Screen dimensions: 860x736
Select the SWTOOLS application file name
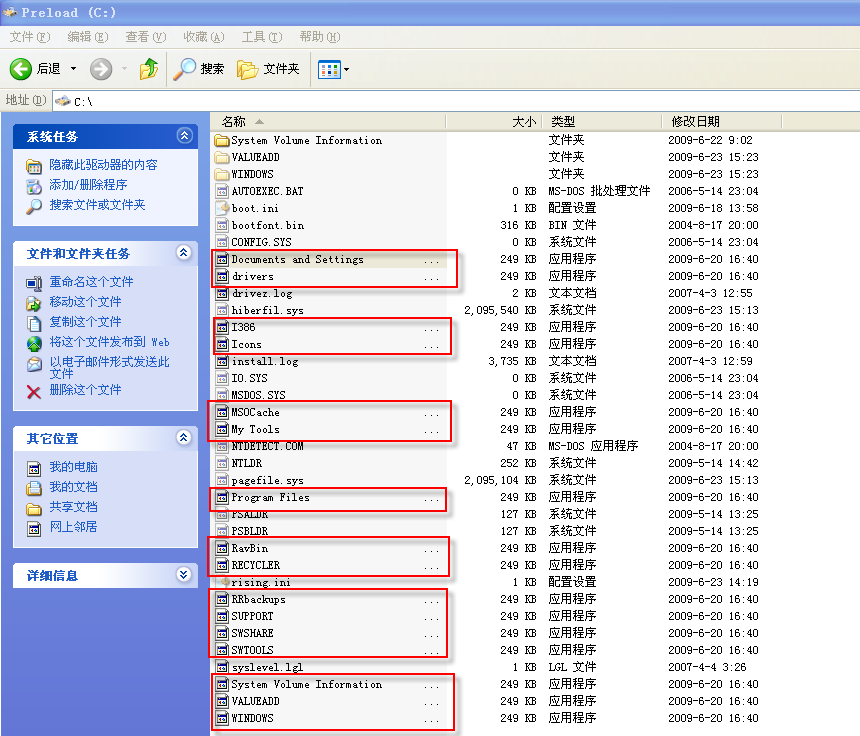pyautogui.click(x=252, y=650)
